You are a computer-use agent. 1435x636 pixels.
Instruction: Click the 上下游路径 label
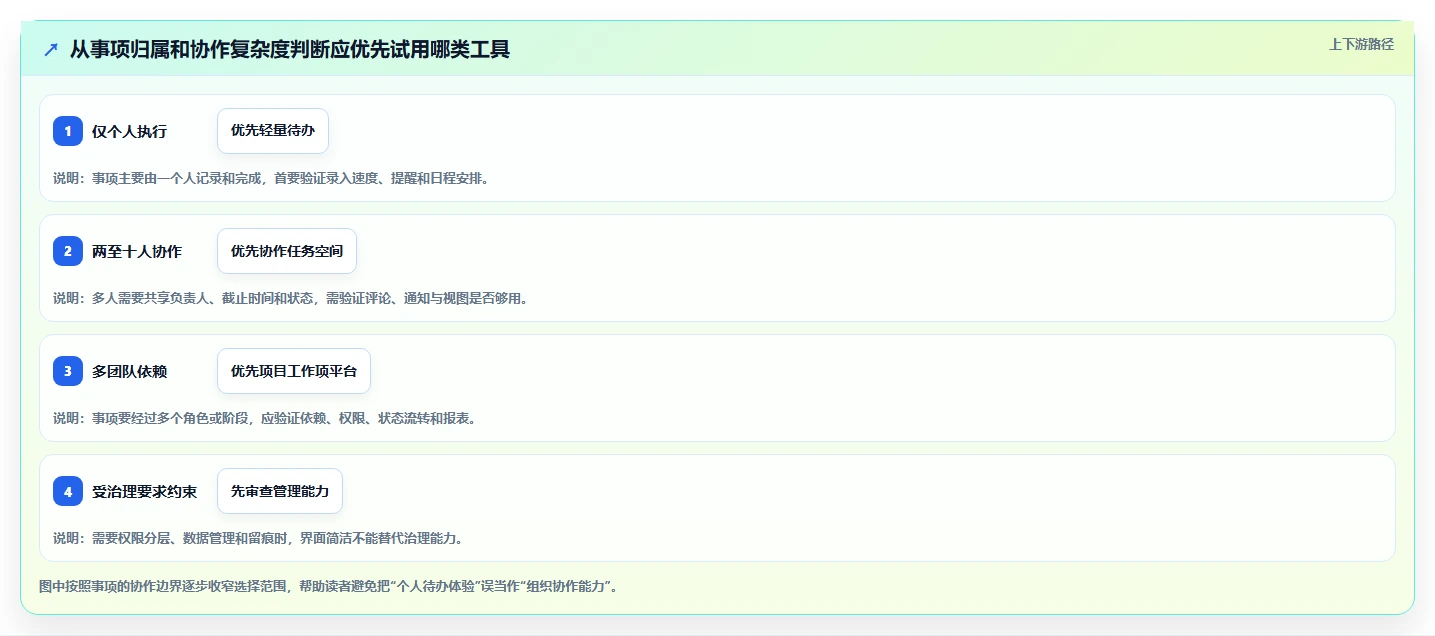1361,44
